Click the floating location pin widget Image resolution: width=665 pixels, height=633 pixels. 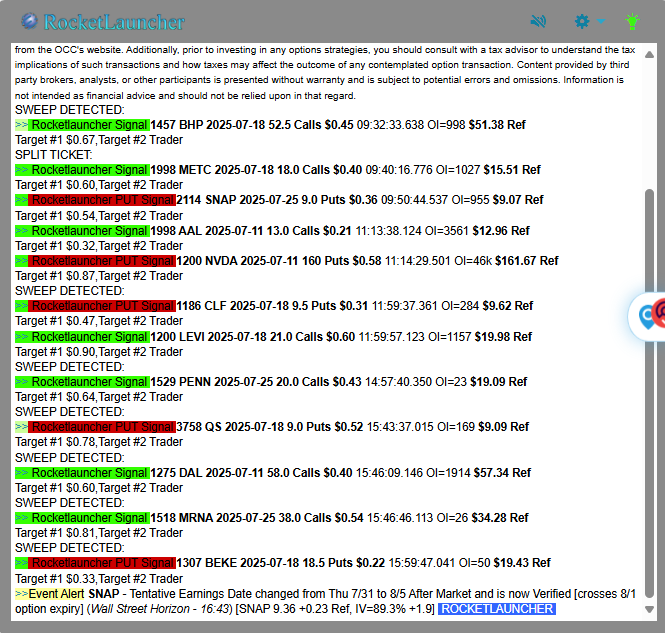pos(647,316)
